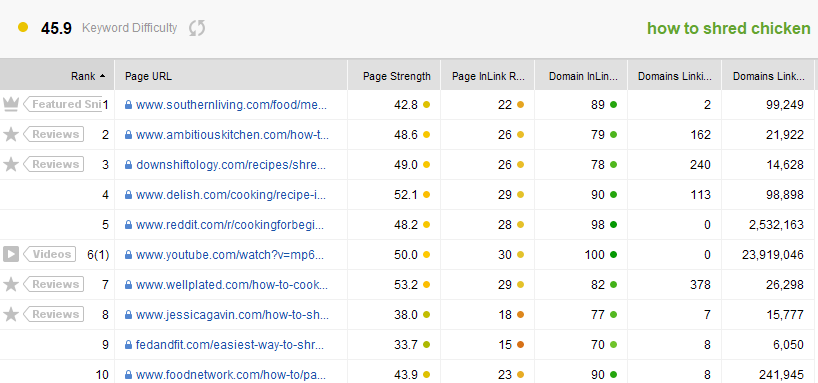This screenshot has height=383, width=818.
Task: Click the yellow Keyword Difficulty indicator dot
Action: 22,27
